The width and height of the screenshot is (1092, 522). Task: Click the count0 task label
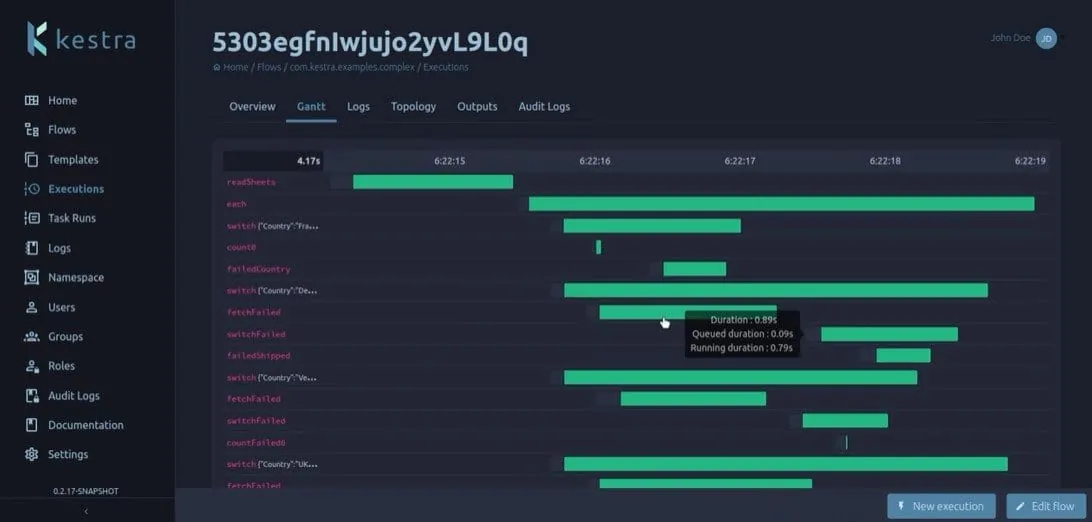(x=241, y=247)
